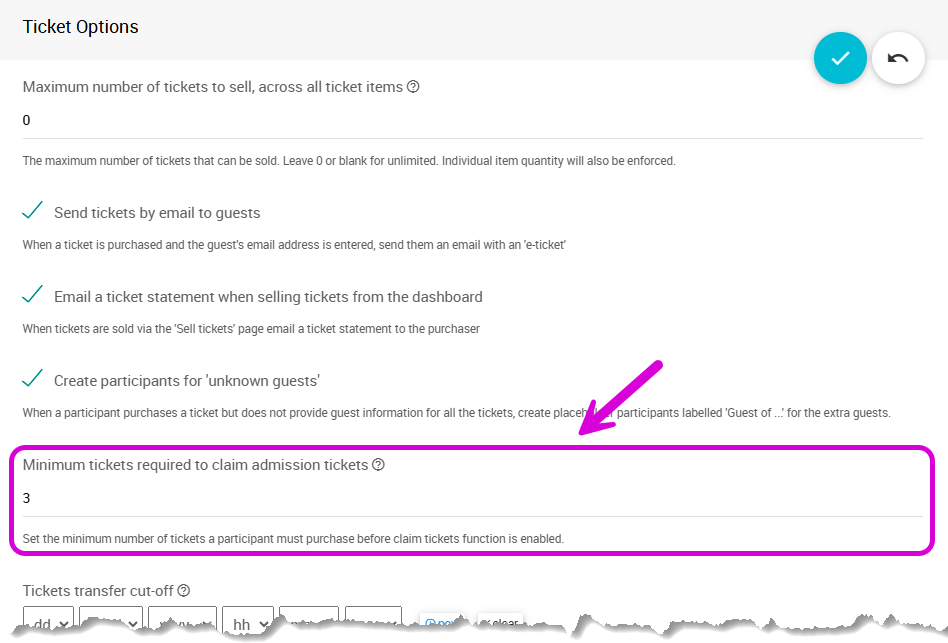Disable 'Send tickets by email to guests'
948x643 pixels.
click(32, 210)
